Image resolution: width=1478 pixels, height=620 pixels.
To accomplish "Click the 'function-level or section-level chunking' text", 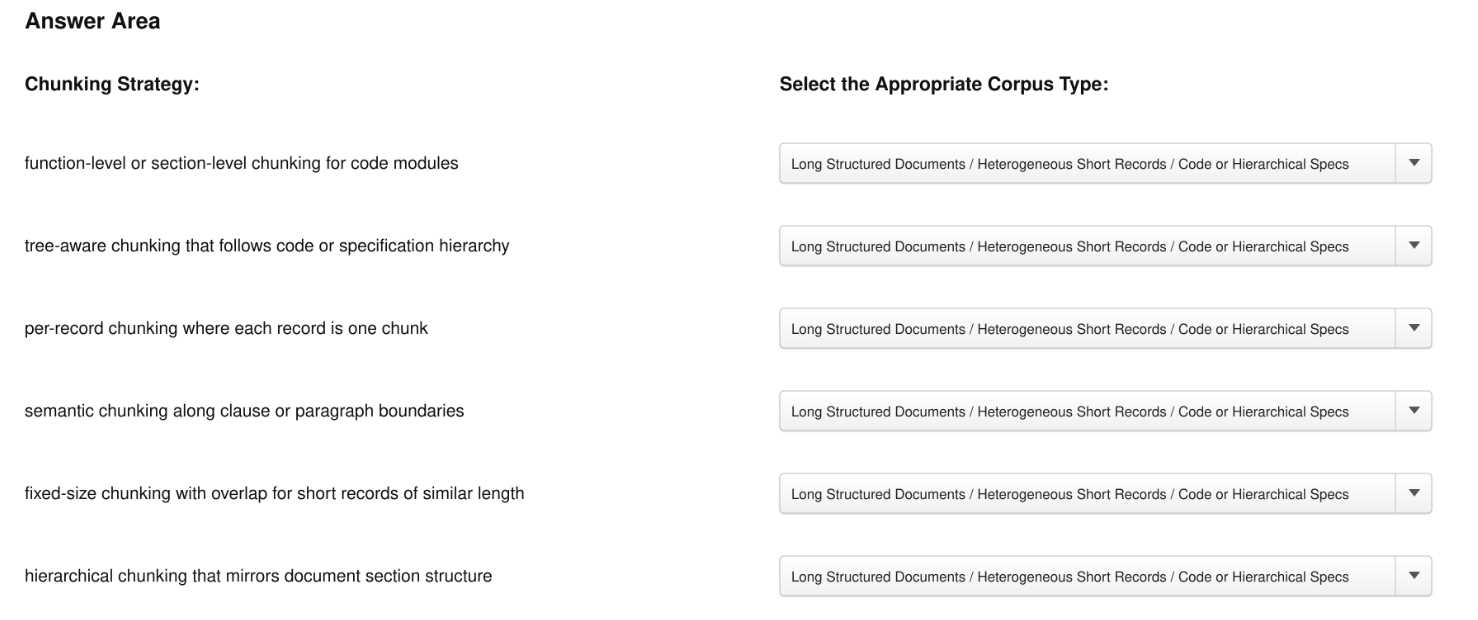I will (172, 163).
